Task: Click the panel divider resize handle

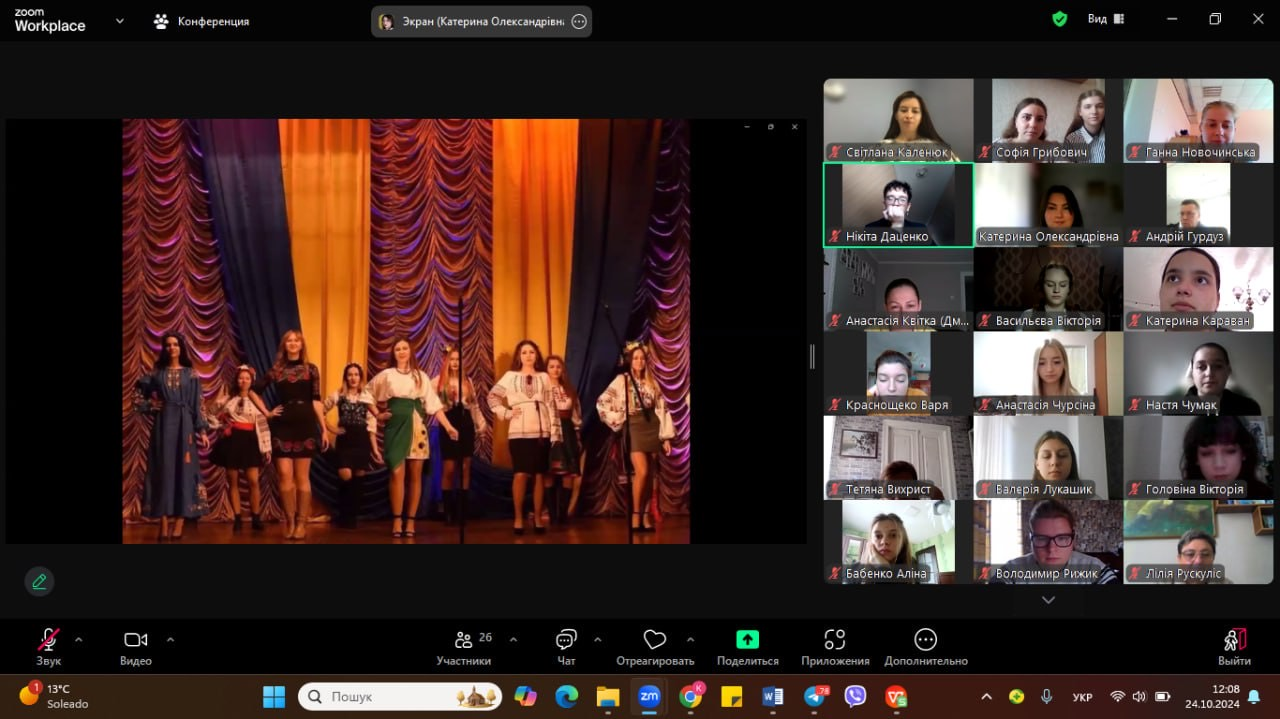Action: click(x=812, y=356)
